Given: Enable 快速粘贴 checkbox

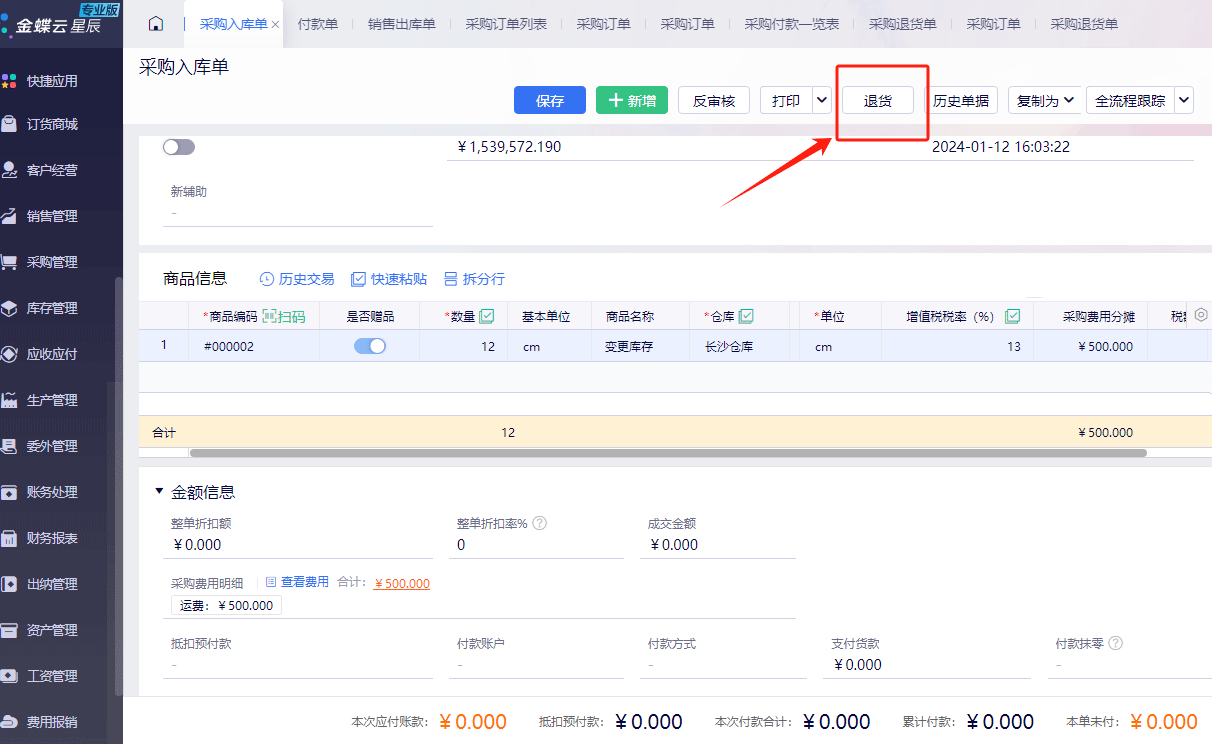Looking at the screenshot, I should point(358,279).
